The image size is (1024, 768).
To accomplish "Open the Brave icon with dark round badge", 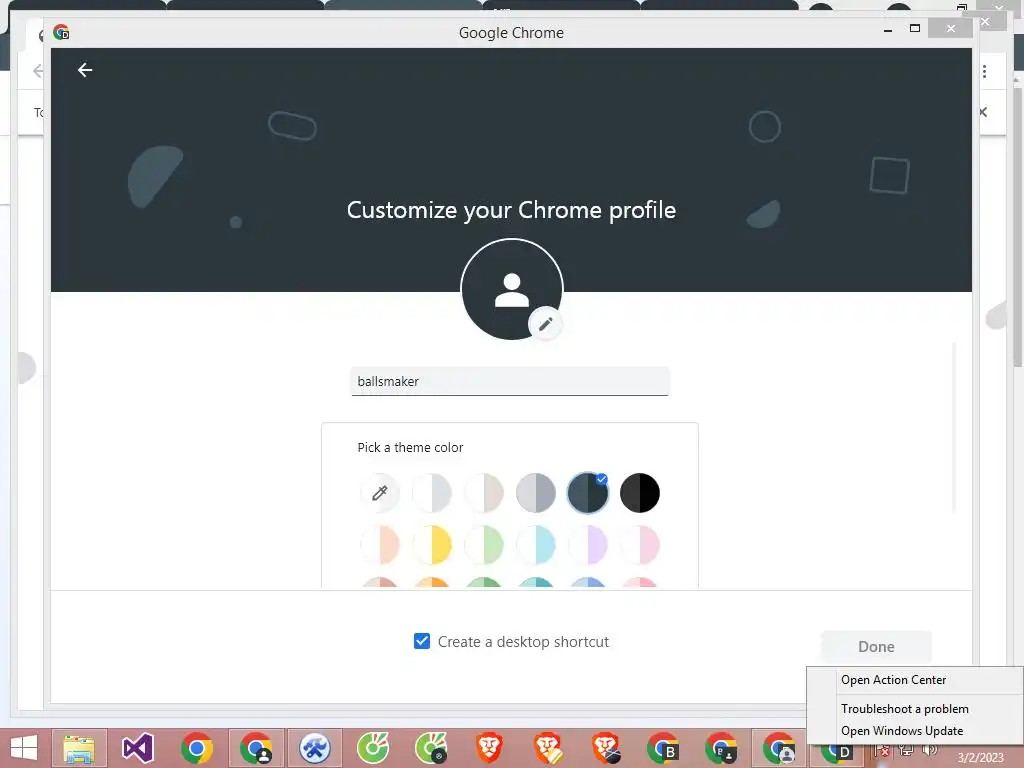I will (606, 748).
